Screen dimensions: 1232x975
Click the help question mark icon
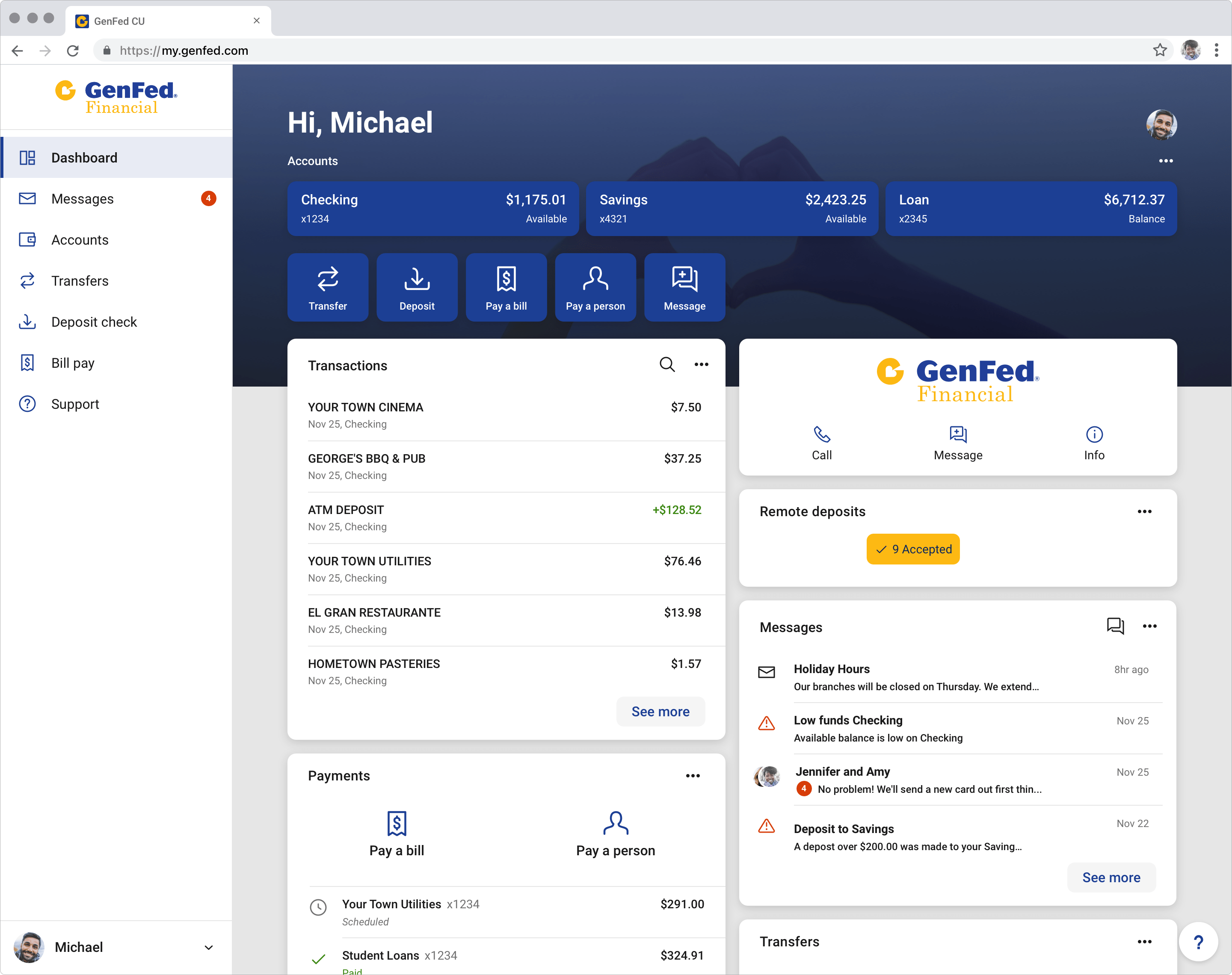(x=1199, y=942)
